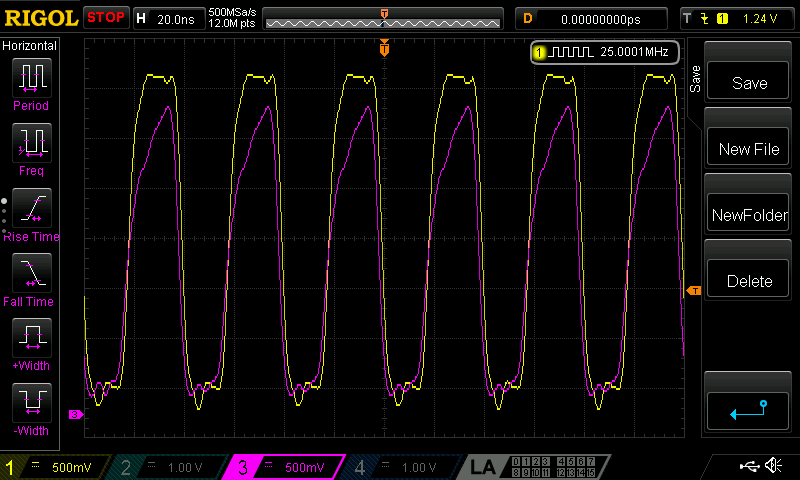The image size is (800, 480).
Task: Click the red STOP status indicator
Action: point(106,18)
